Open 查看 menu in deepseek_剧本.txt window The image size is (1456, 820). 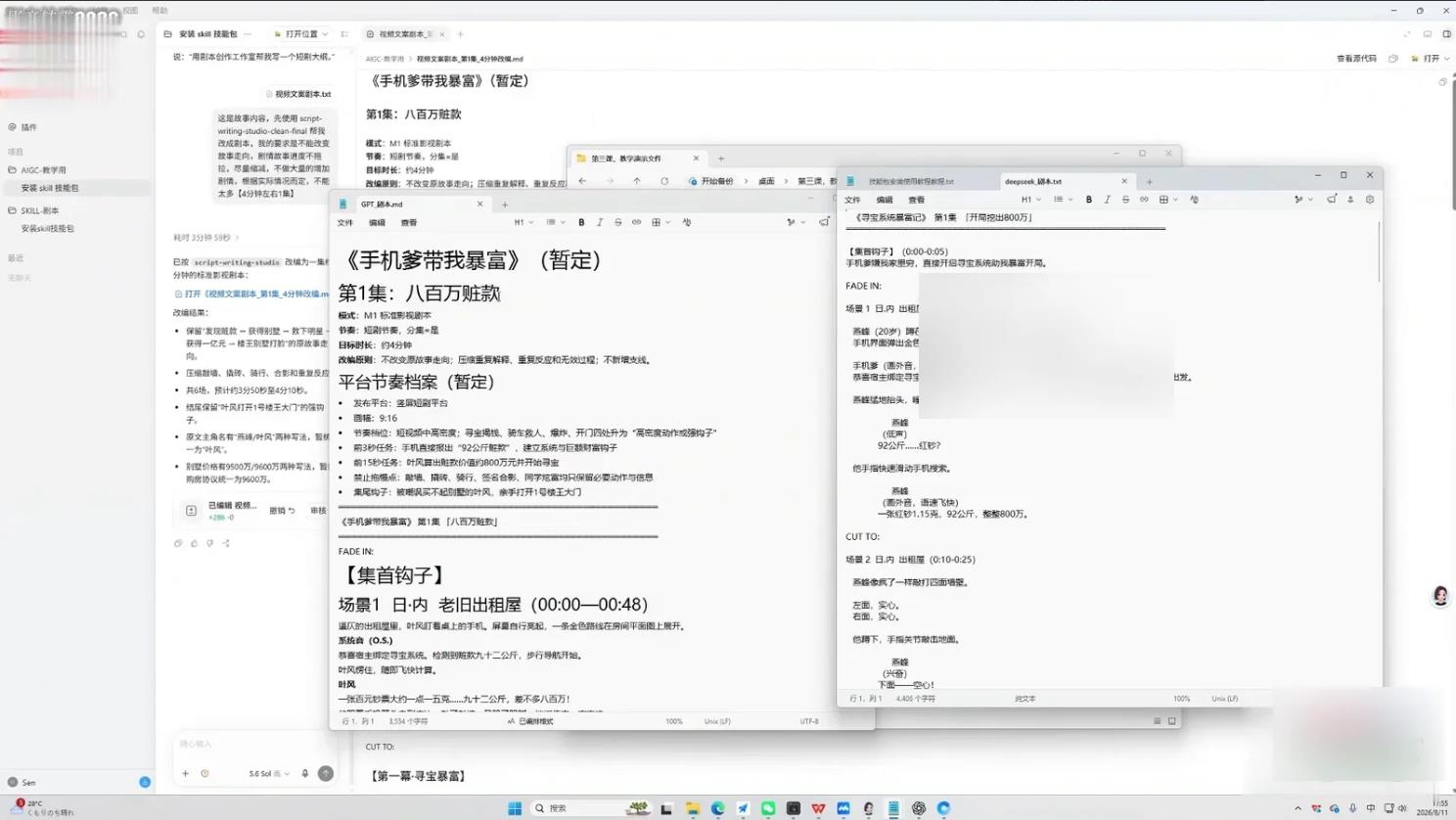pyautogui.click(x=917, y=200)
